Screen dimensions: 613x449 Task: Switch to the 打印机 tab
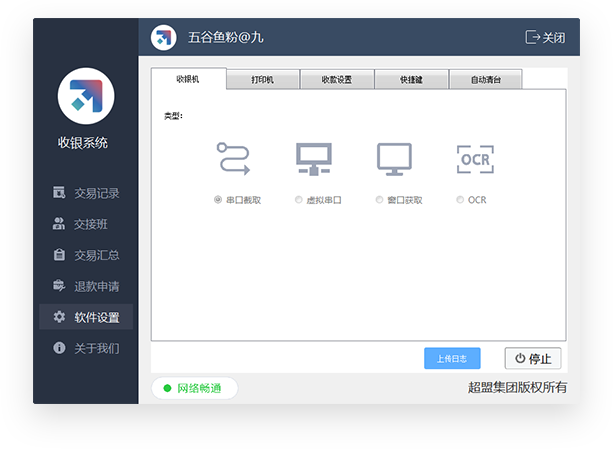coord(263,80)
